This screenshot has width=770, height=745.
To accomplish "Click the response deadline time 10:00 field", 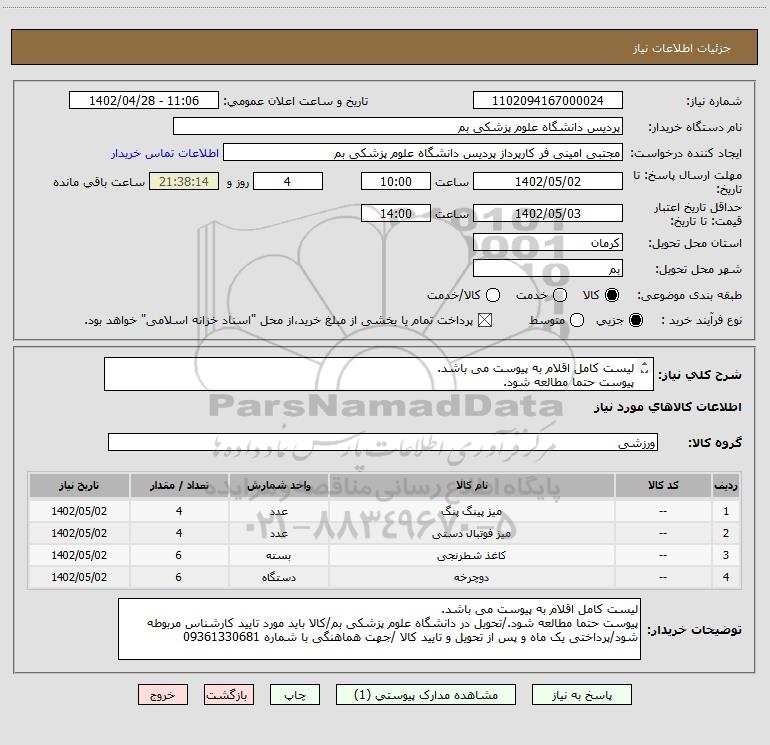I will point(396,181).
